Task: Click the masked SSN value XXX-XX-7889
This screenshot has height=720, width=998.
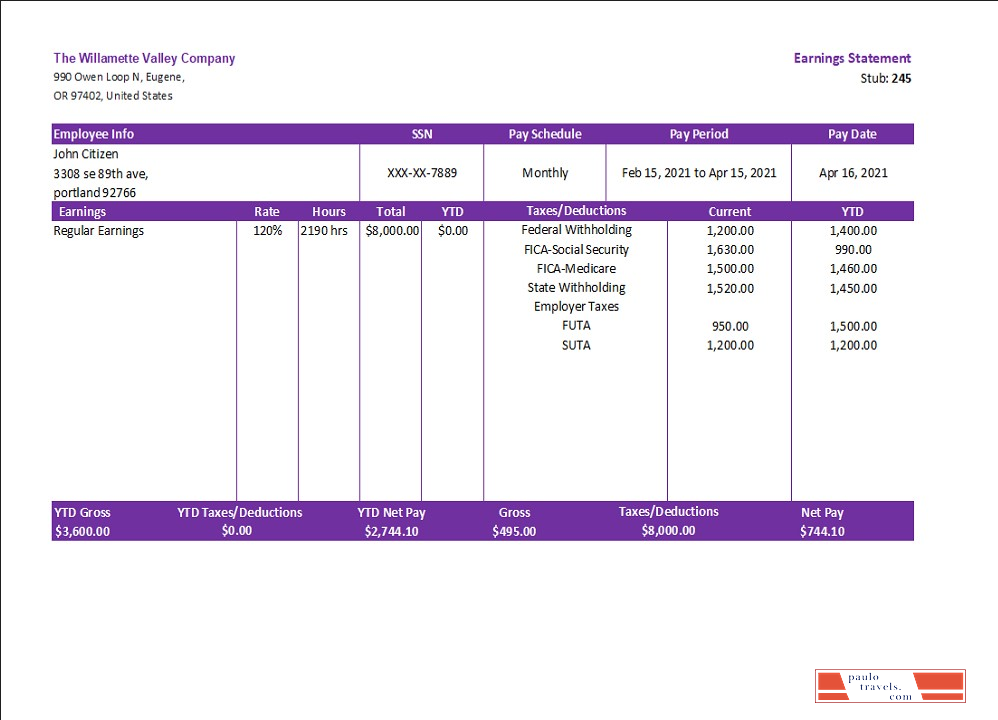Action: (x=422, y=173)
